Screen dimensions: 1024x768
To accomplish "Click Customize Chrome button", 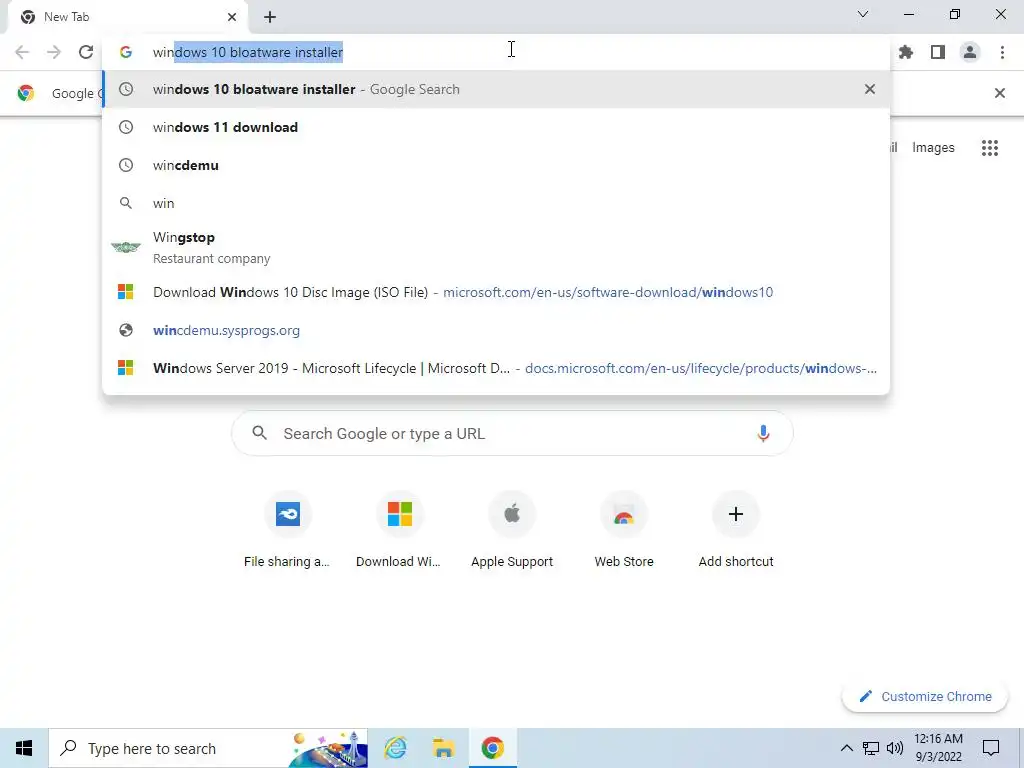I will (x=925, y=696).
